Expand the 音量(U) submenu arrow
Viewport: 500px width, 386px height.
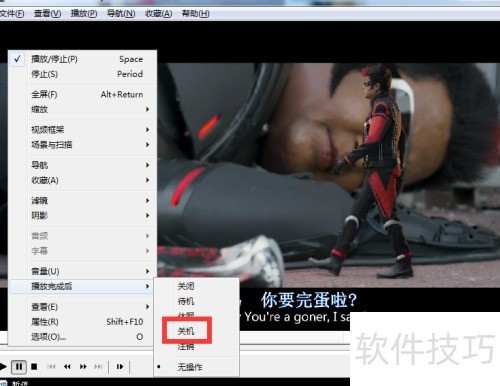point(147,271)
